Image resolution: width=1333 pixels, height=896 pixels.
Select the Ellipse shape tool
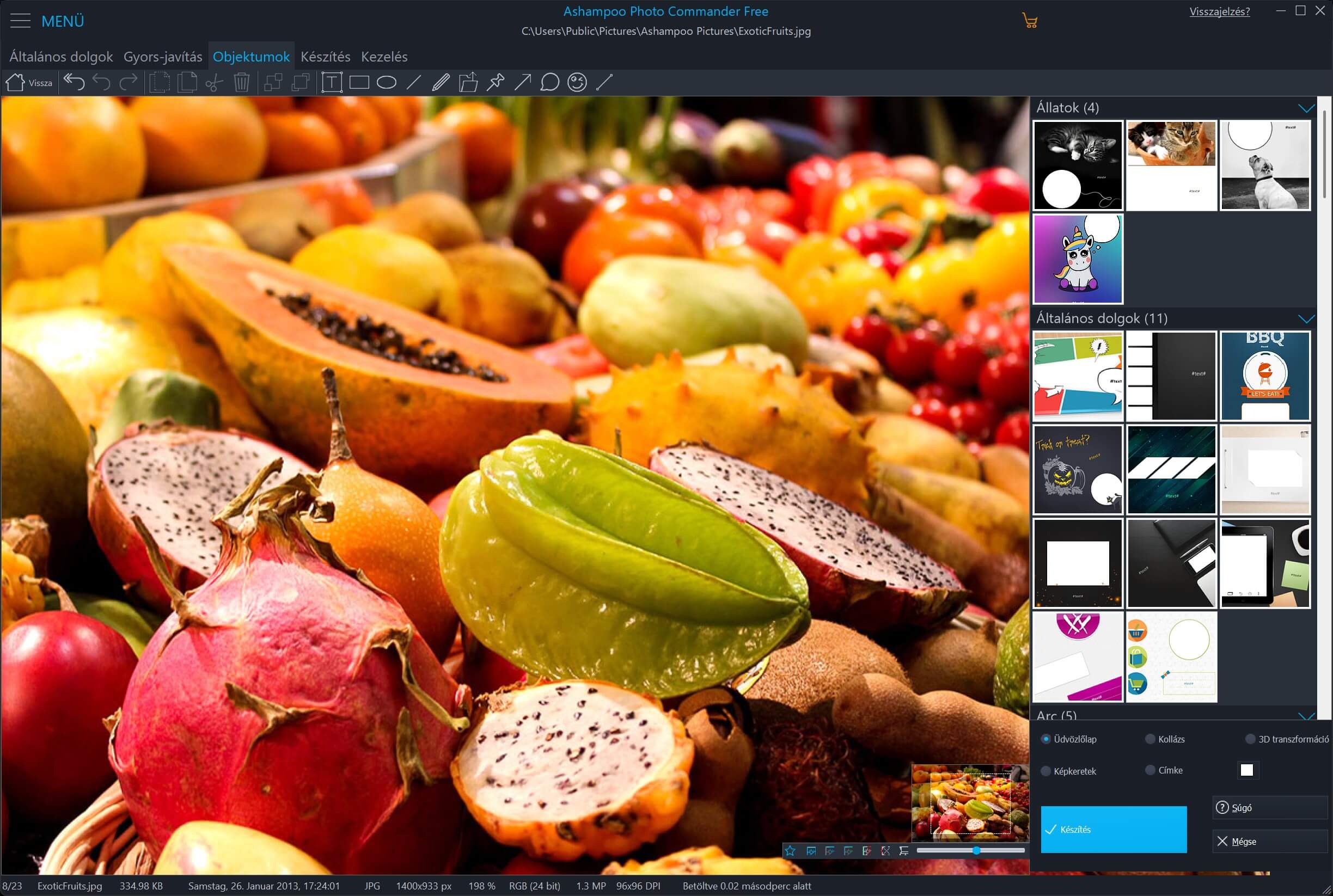(387, 82)
